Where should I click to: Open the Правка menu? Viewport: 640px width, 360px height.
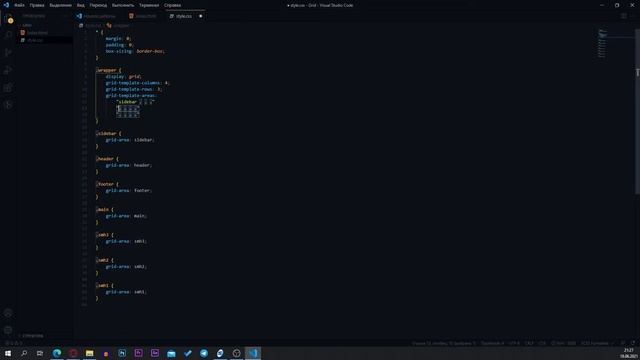[37, 5]
